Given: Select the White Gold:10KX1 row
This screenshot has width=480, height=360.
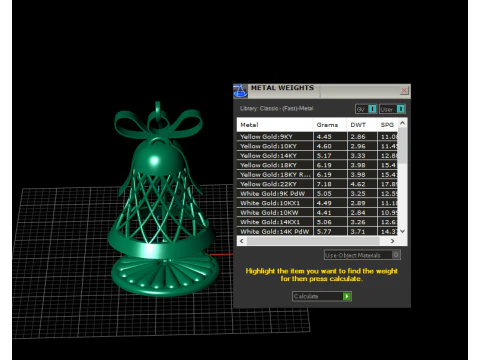Looking at the screenshot, I should point(317,203).
